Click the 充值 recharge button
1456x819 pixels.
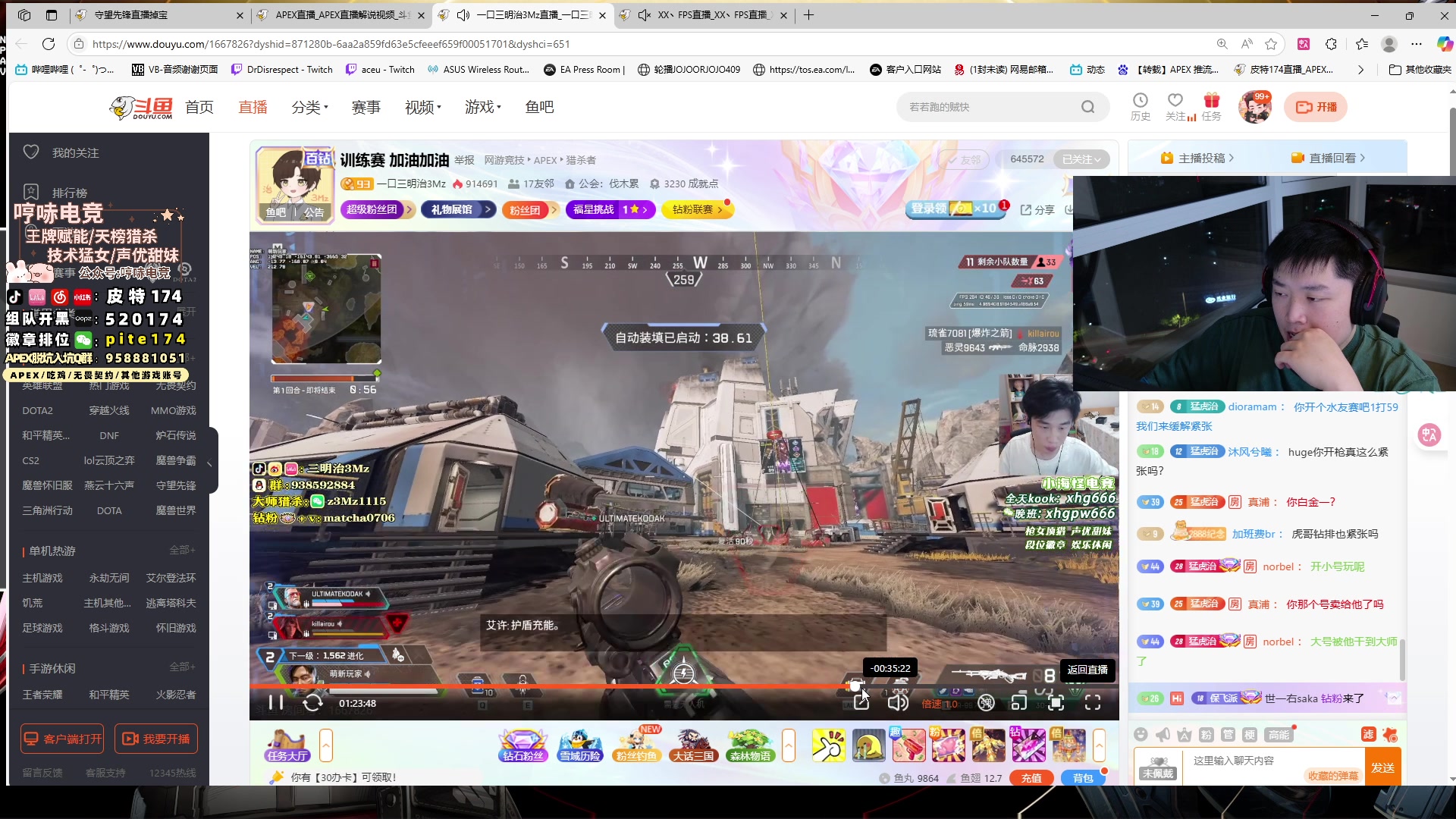(1031, 778)
